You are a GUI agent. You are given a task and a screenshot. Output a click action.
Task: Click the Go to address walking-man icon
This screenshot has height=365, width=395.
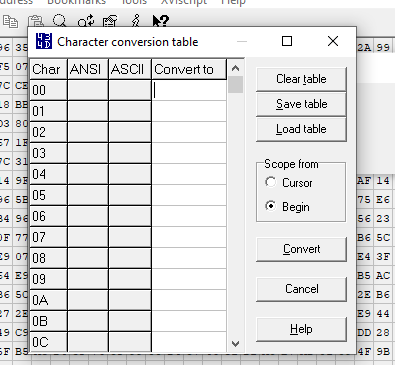(135, 21)
